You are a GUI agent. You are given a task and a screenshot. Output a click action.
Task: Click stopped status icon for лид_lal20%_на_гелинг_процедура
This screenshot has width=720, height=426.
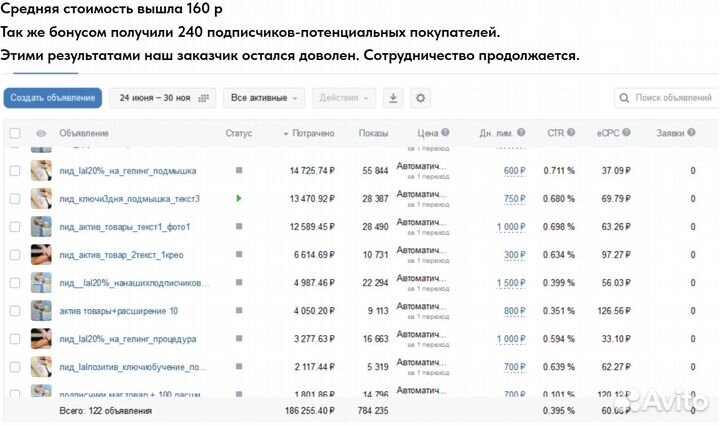coord(239,338)
